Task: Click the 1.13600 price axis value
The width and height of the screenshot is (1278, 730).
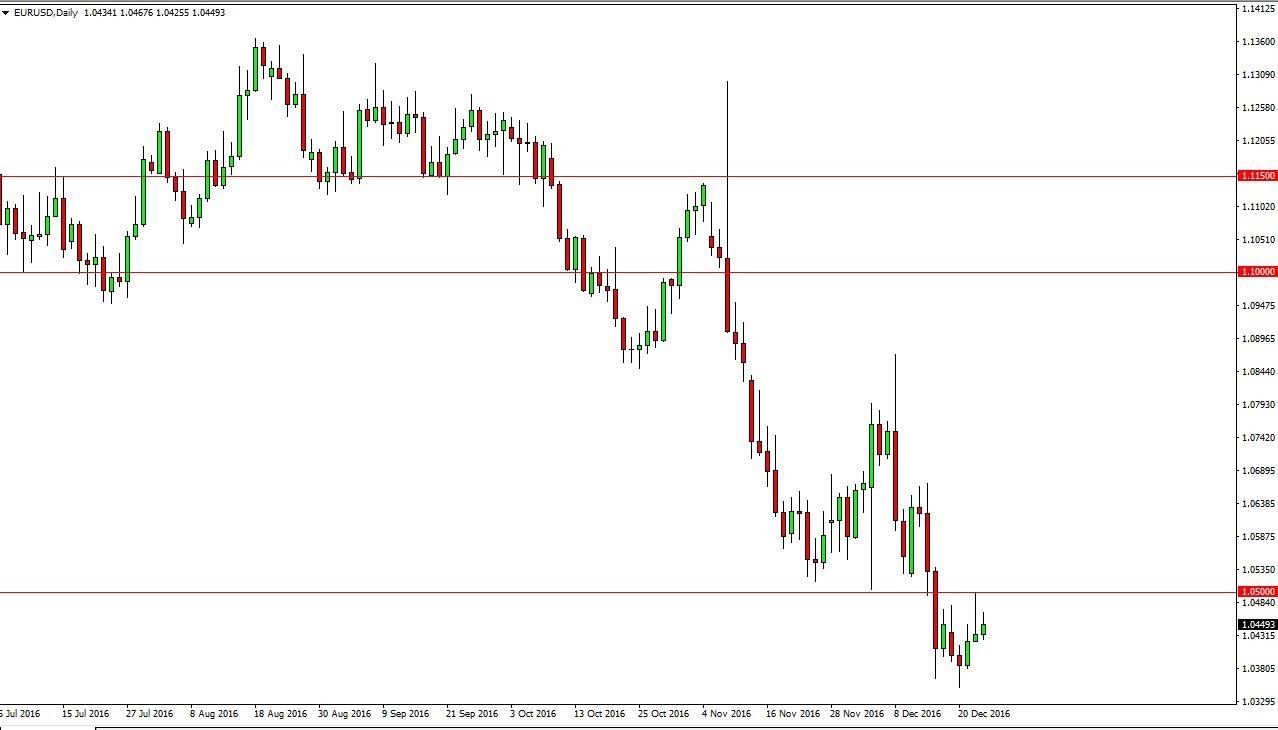Action: point(1257,42)
